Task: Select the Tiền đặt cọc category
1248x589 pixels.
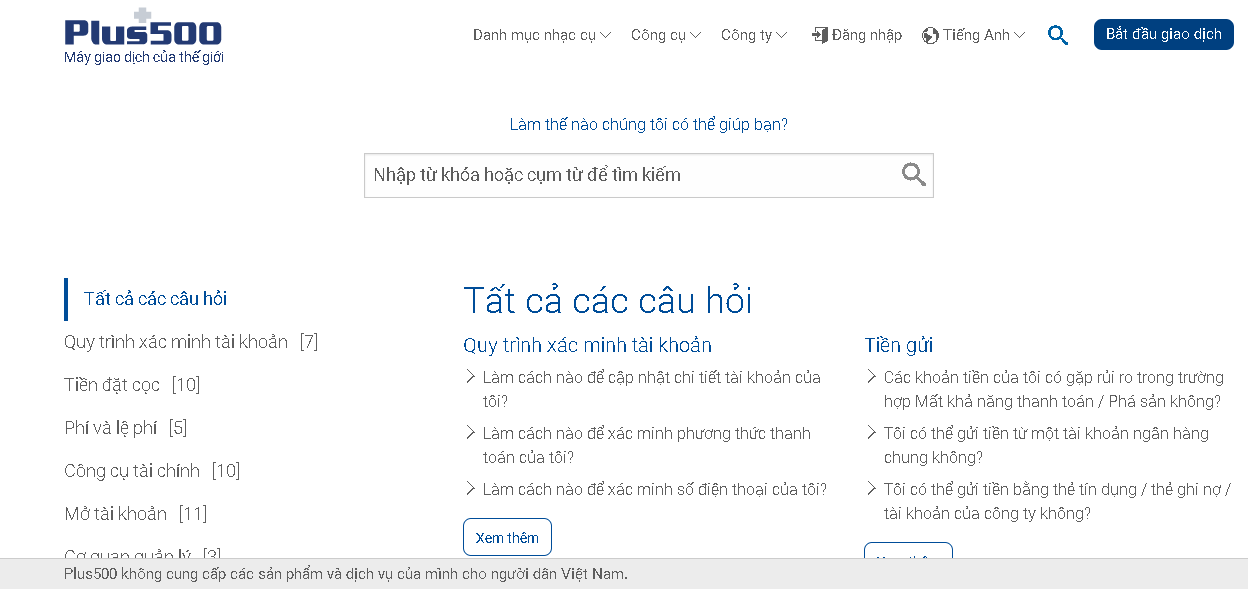Action: [112, 385]
